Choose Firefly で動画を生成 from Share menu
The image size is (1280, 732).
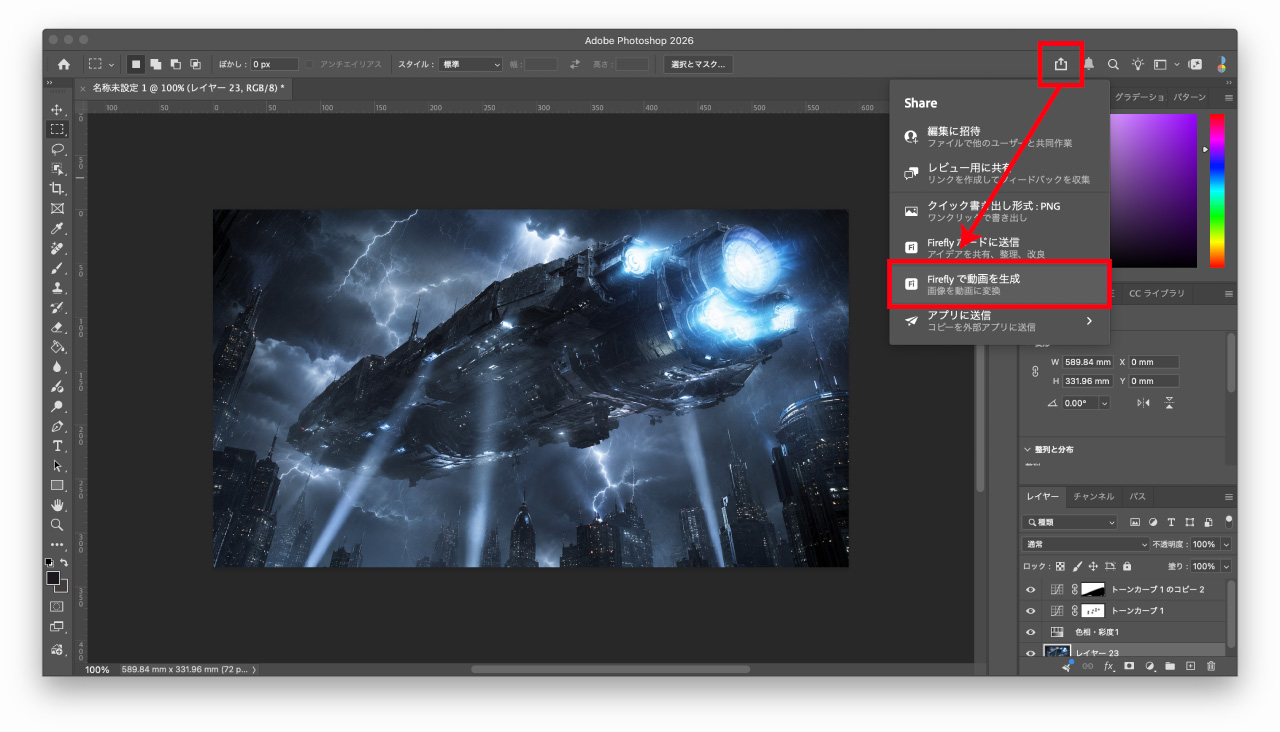tap(1000, 284)
